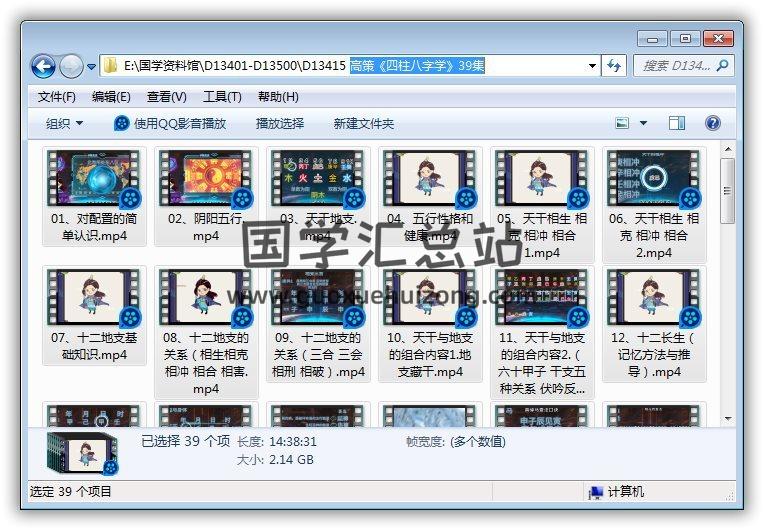Select the 02、阴阳五行.mp4 video thumbnail

pyautogui.click(x=206, y=180)
